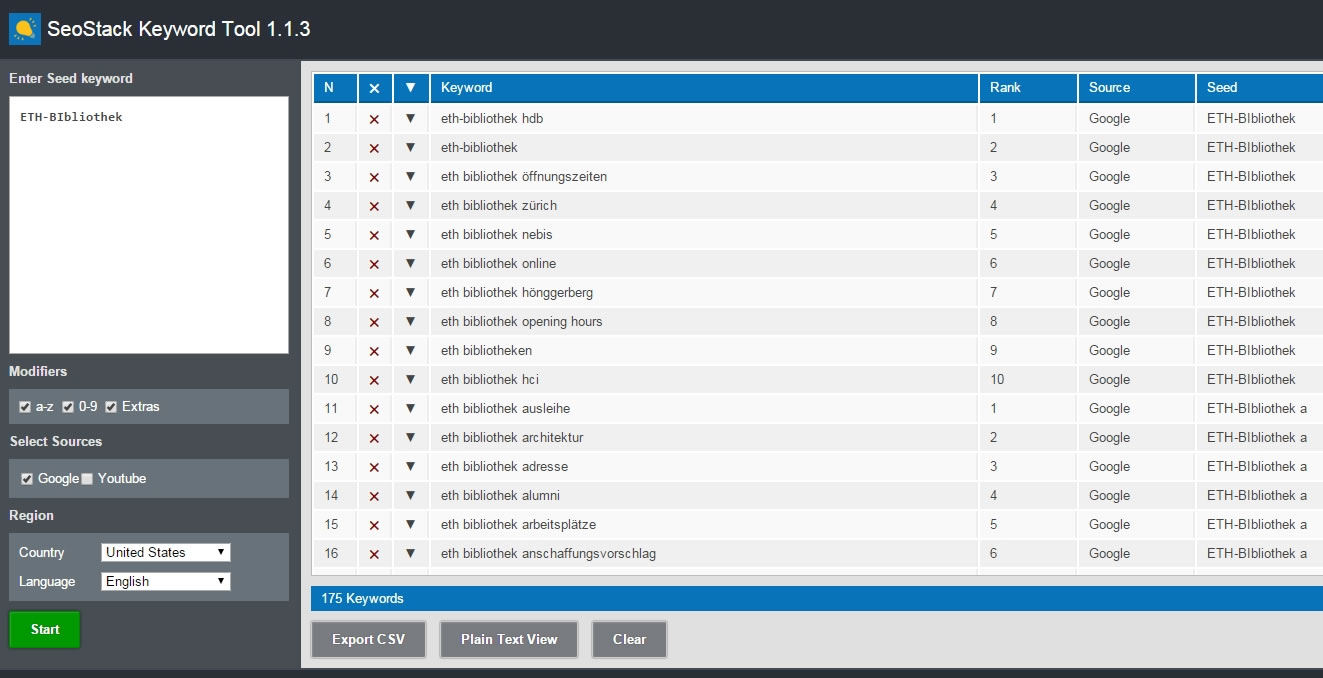Remove the 'eth bibliothek opening hours' keyword

point(374,322)
